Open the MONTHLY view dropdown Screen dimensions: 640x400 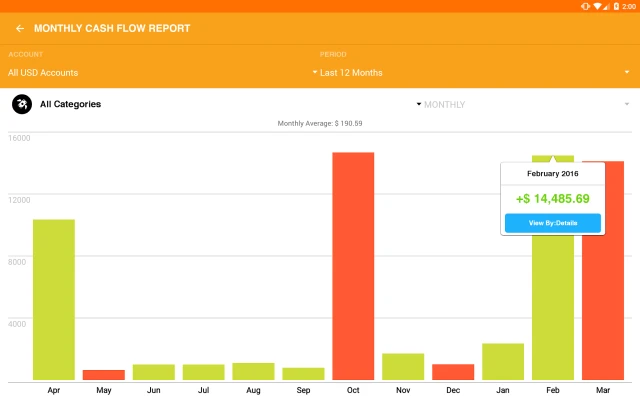526,104
